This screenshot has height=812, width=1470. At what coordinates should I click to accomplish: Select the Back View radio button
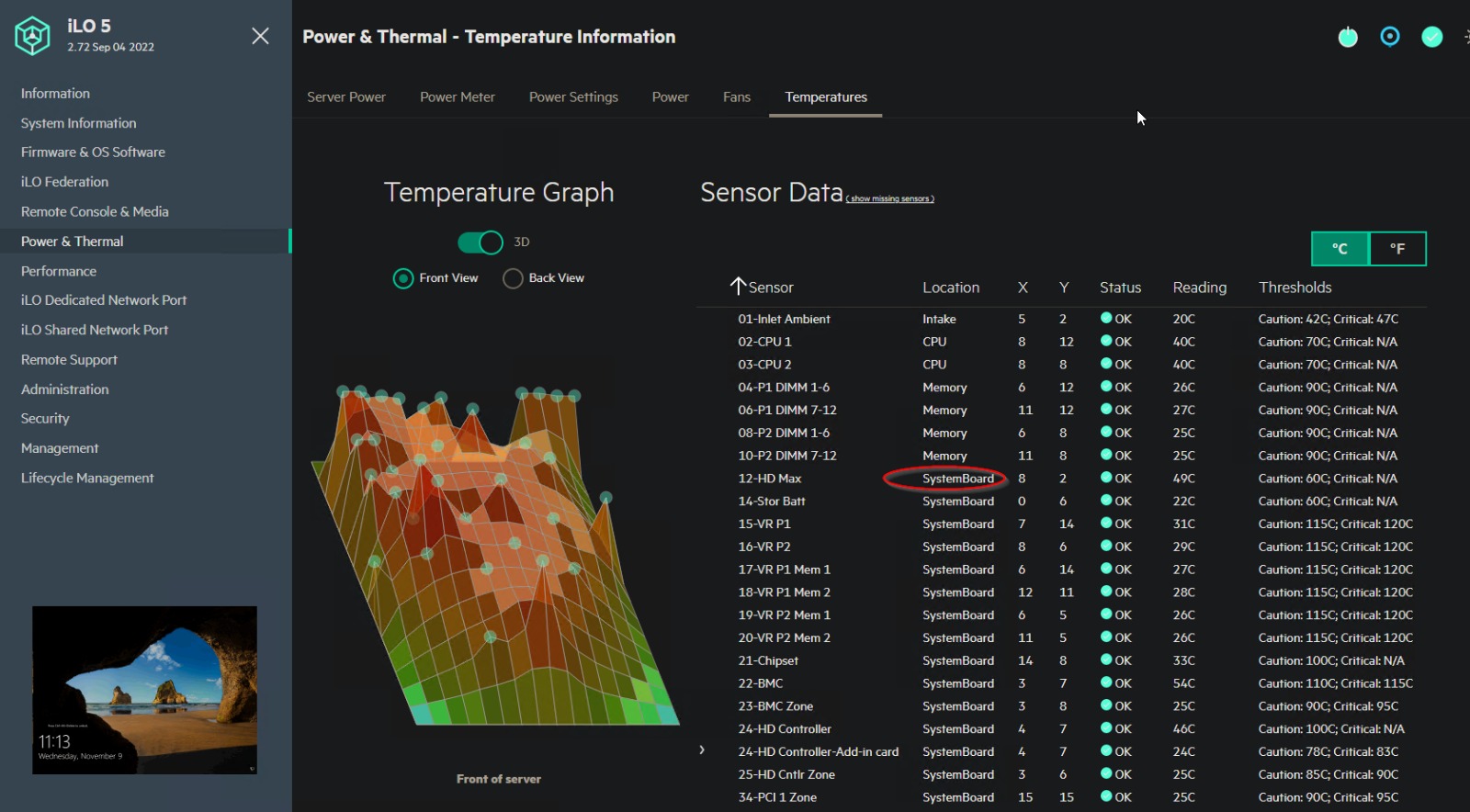coord(513,278)
